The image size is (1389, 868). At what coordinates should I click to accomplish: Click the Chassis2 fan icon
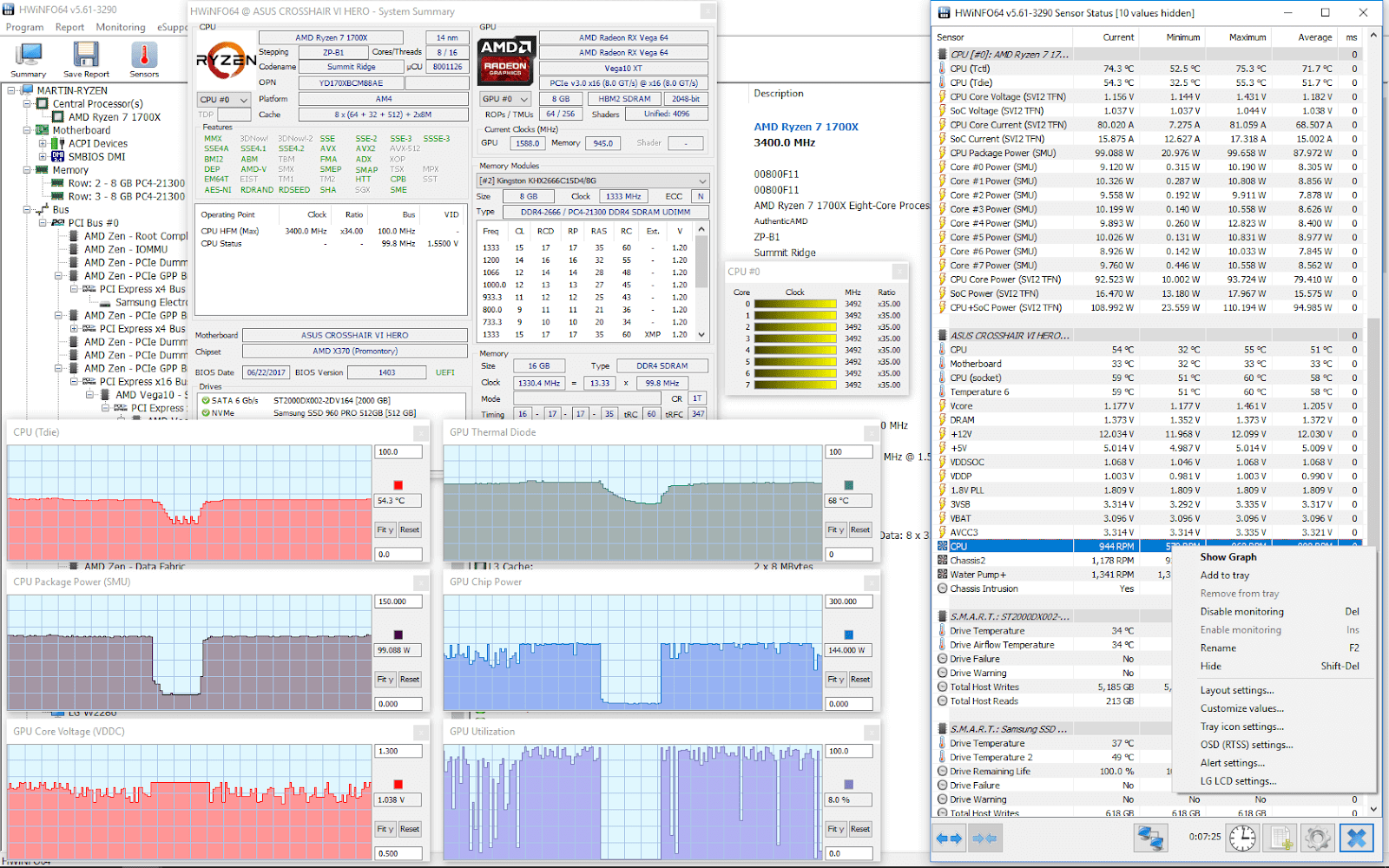943,561
